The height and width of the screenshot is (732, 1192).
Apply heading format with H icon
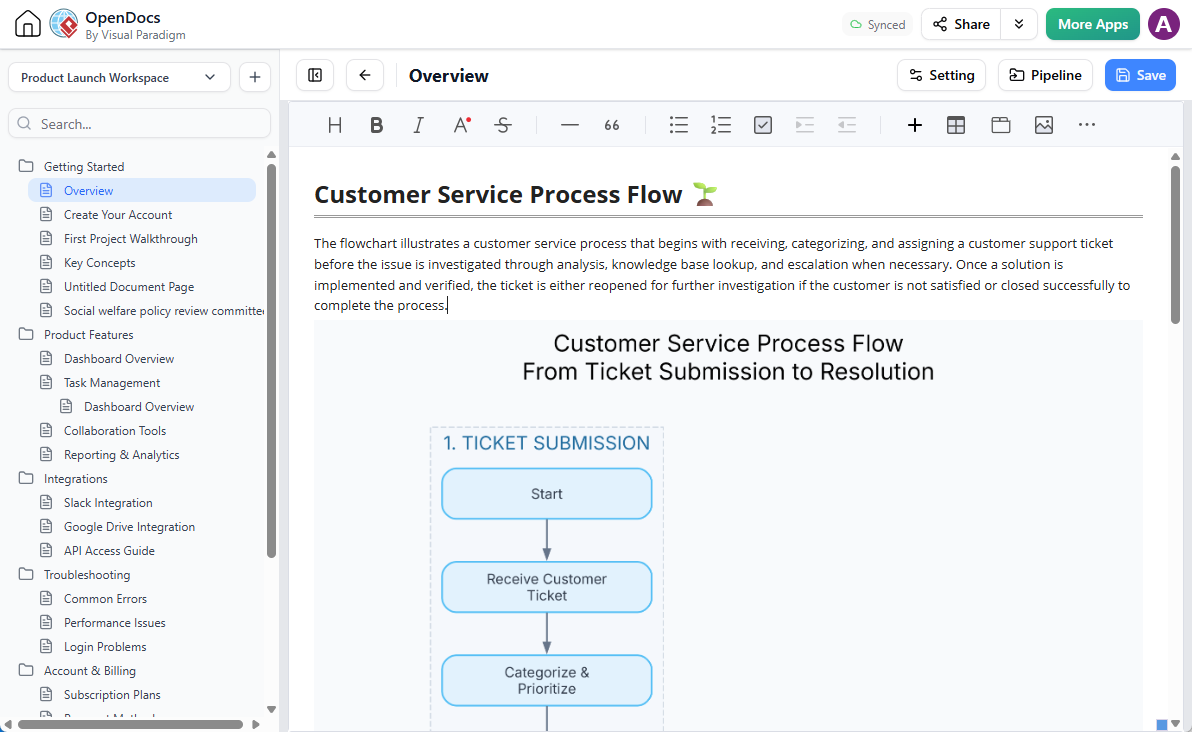(334, 125)
